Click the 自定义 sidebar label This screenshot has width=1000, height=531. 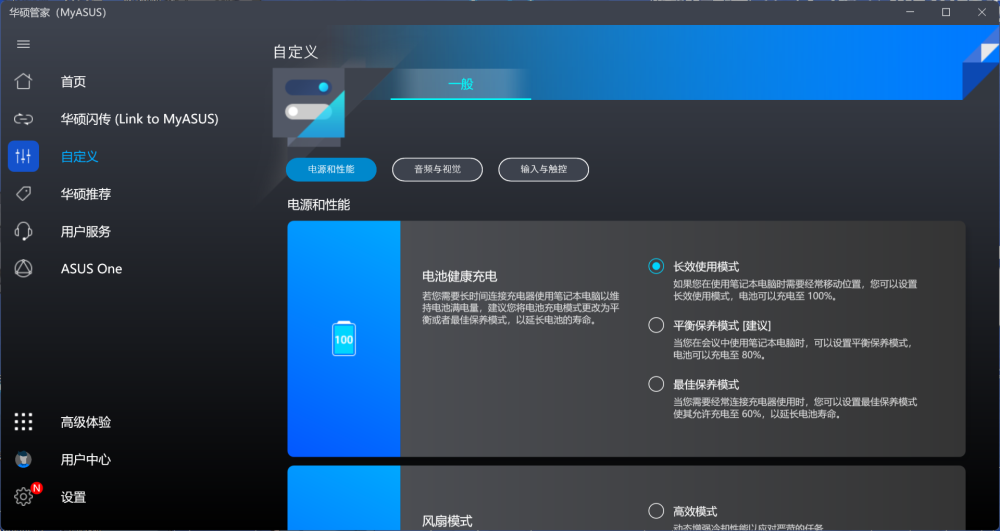point(80,156)
